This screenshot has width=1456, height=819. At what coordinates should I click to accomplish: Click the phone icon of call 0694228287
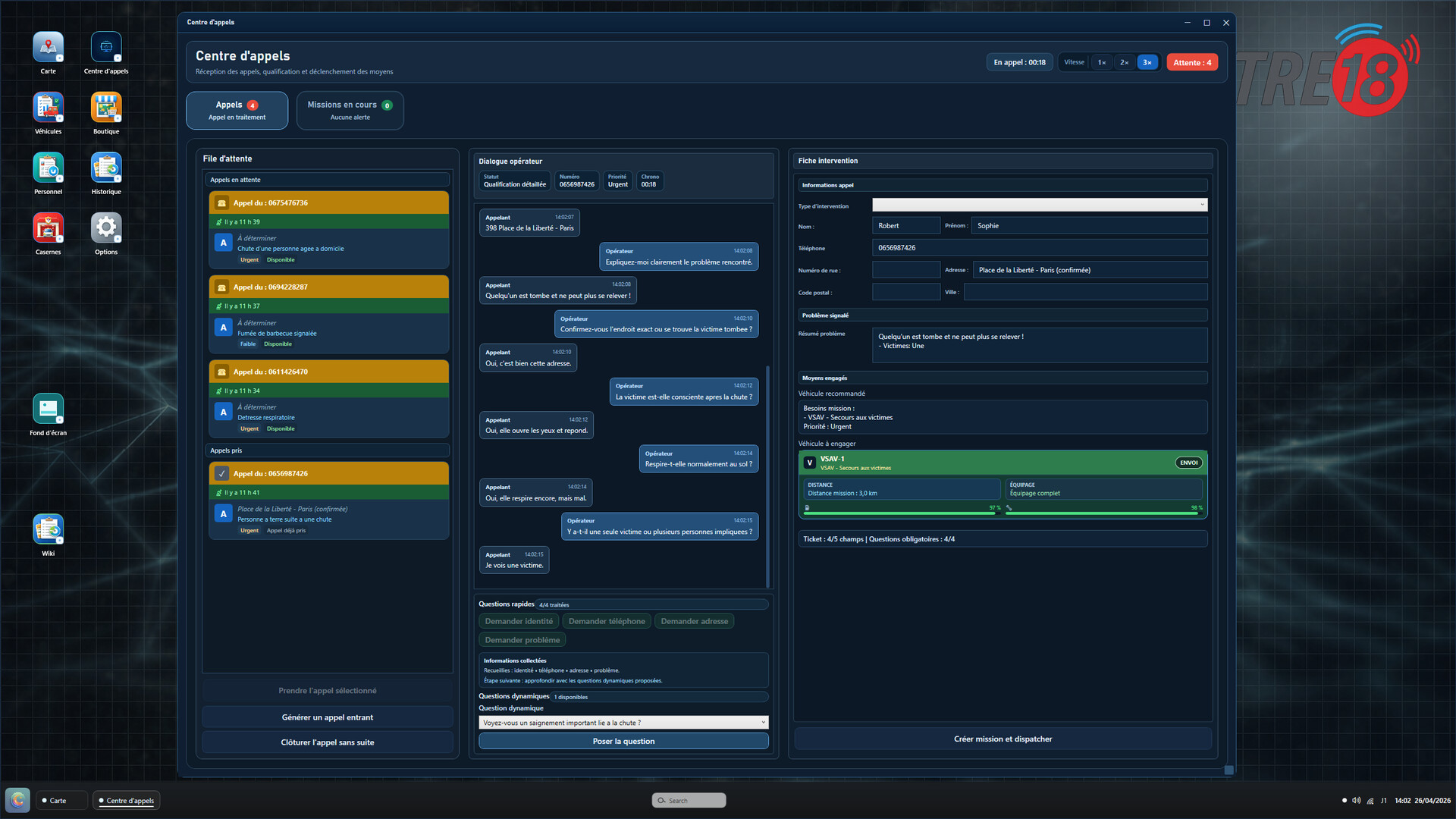(221, 287)
